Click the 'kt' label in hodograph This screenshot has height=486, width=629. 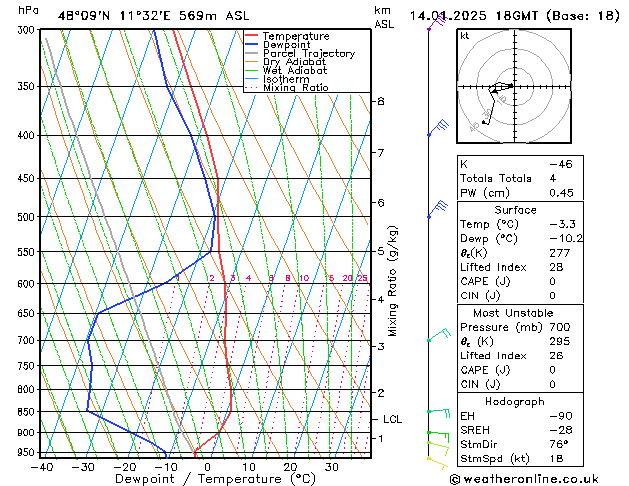coord(465,36)
